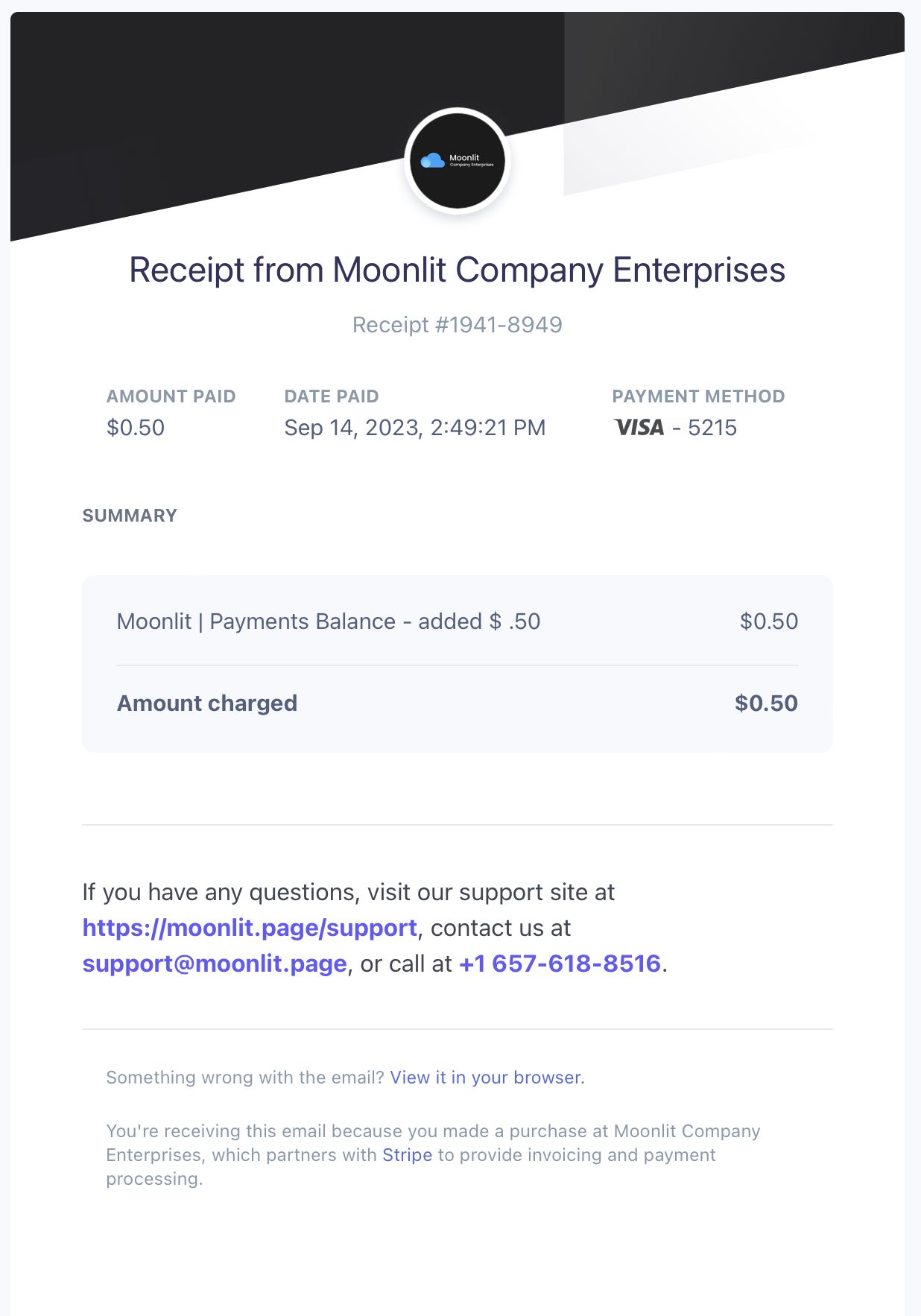Click the Moonlit Payments Balance line item
Screen dimensions: 921x1316
tap(329, 621)
